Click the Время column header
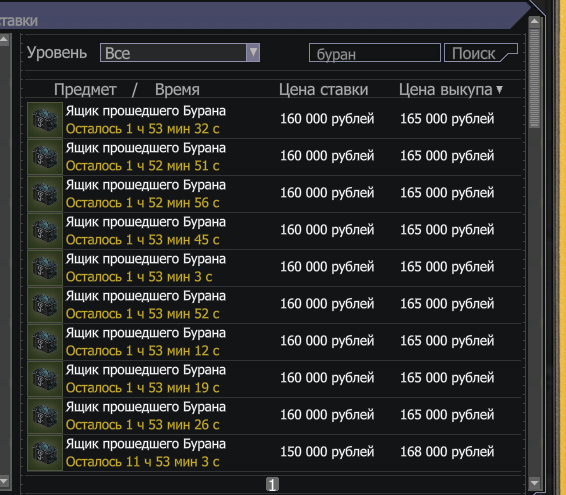Viewport: 566px width, 495px height. tap(177, 90)
